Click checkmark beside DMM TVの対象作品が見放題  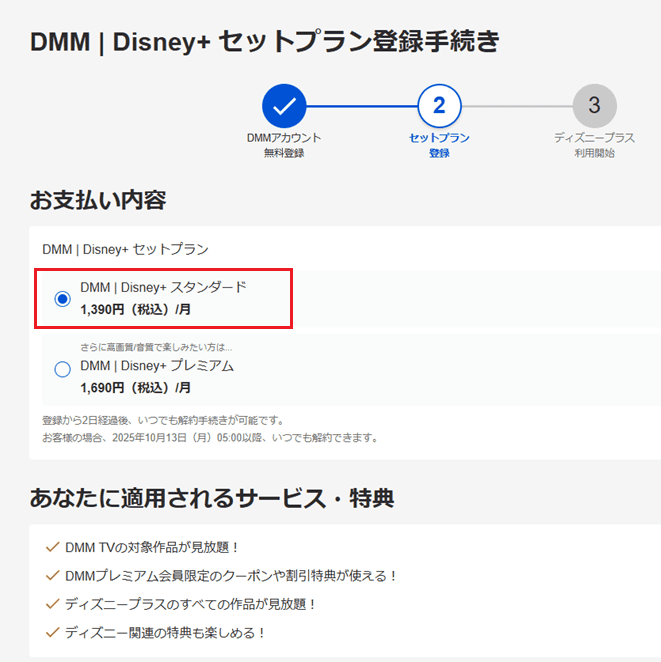point(53,547)
